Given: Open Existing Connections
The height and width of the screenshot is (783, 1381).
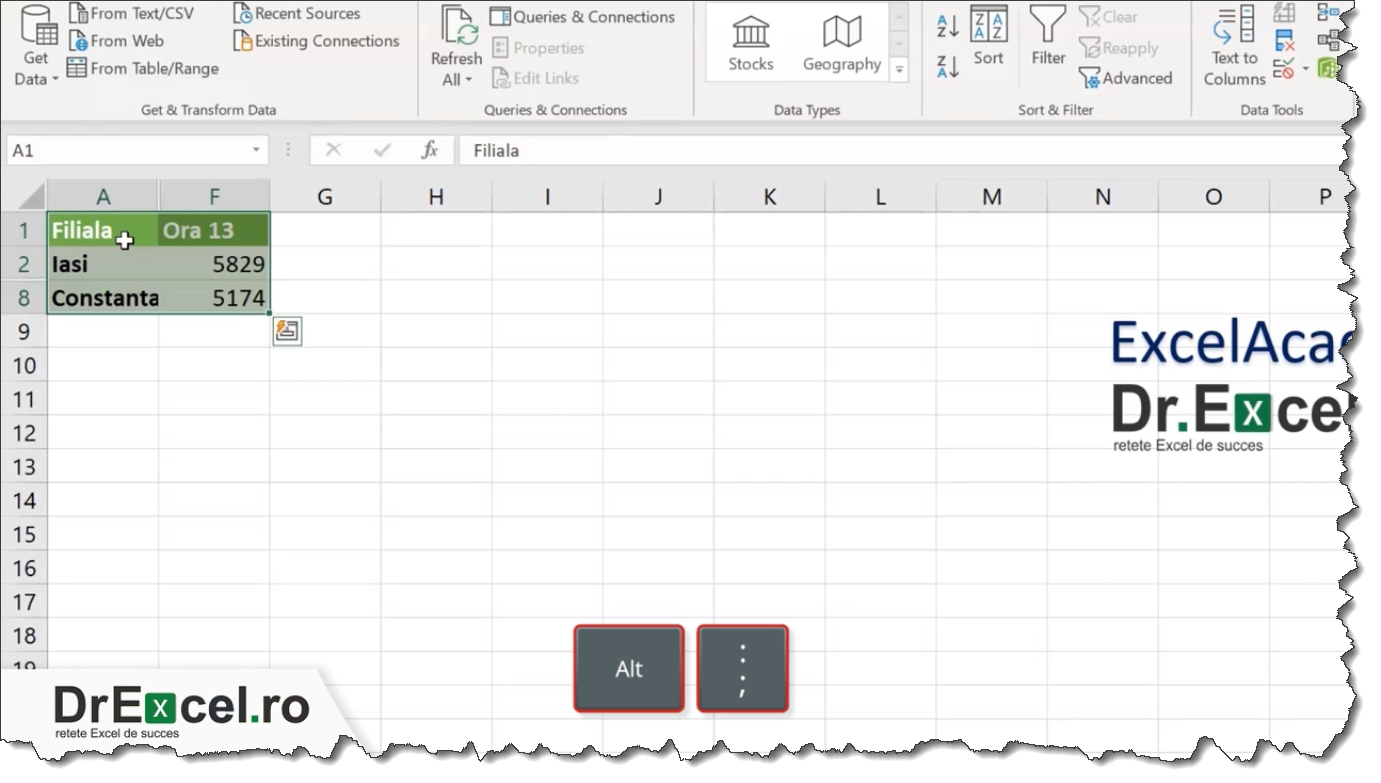Looking at the screenshot, I should click(316, 41).
